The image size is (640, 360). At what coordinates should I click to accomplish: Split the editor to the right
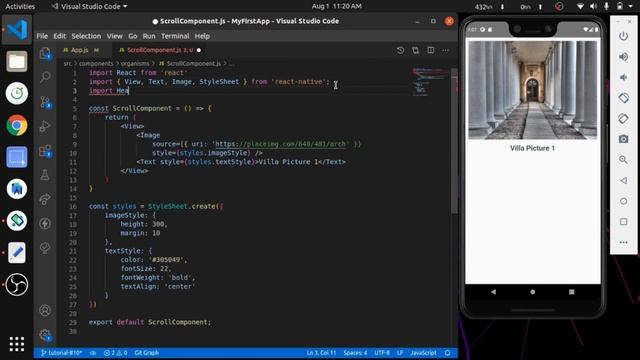click(x=431, y=50)
